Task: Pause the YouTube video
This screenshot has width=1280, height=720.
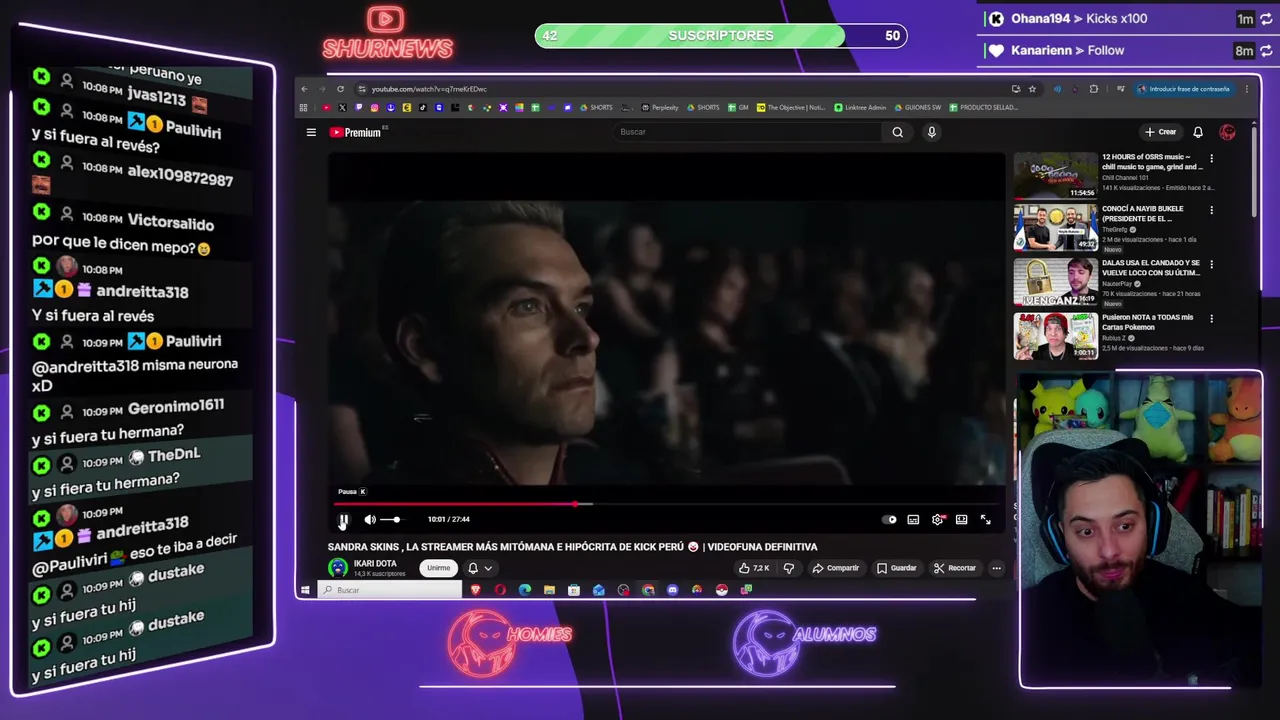Action: [343, 519]
